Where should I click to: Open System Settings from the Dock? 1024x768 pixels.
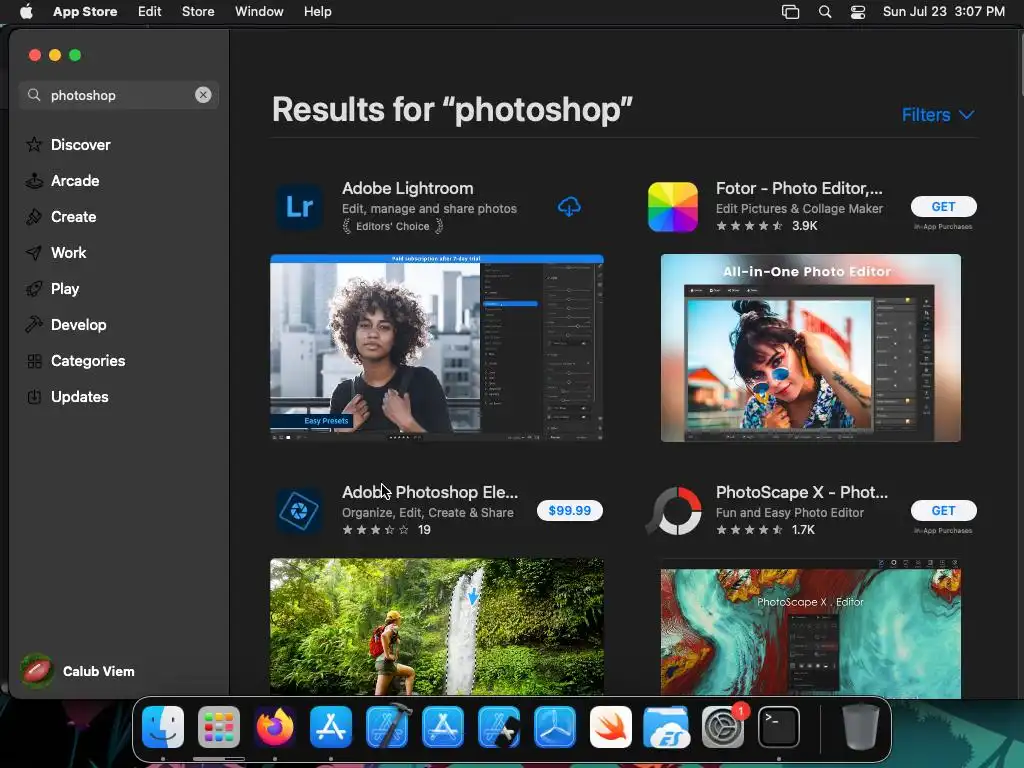coord(723,727)
